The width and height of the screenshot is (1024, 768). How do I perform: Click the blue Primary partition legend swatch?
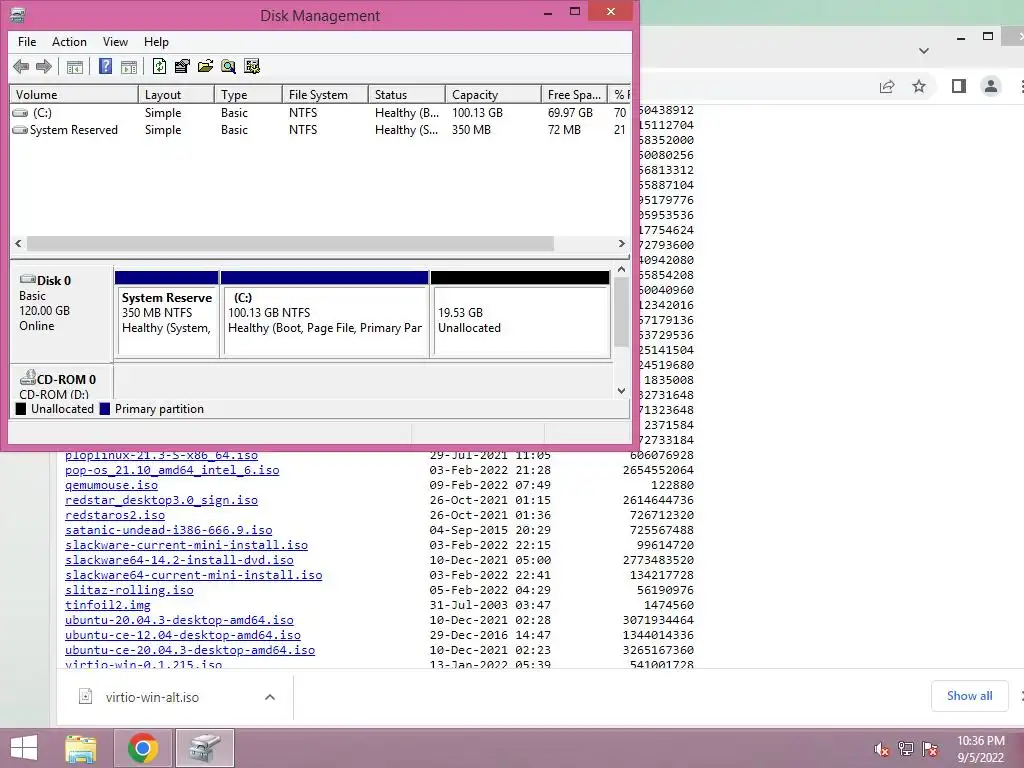[104, 409]
